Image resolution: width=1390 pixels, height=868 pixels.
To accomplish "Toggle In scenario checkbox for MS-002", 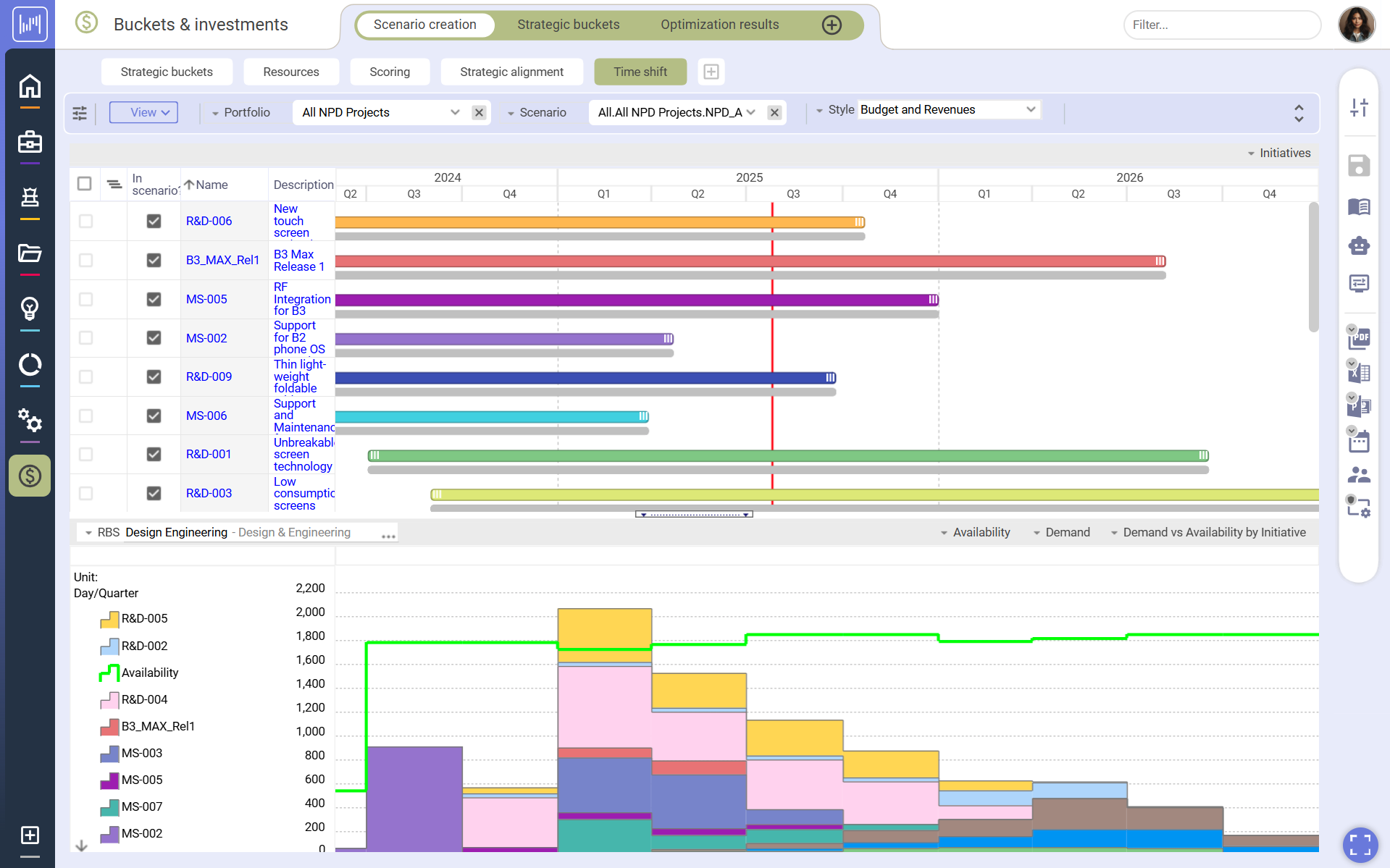I will tap(154, 338).
